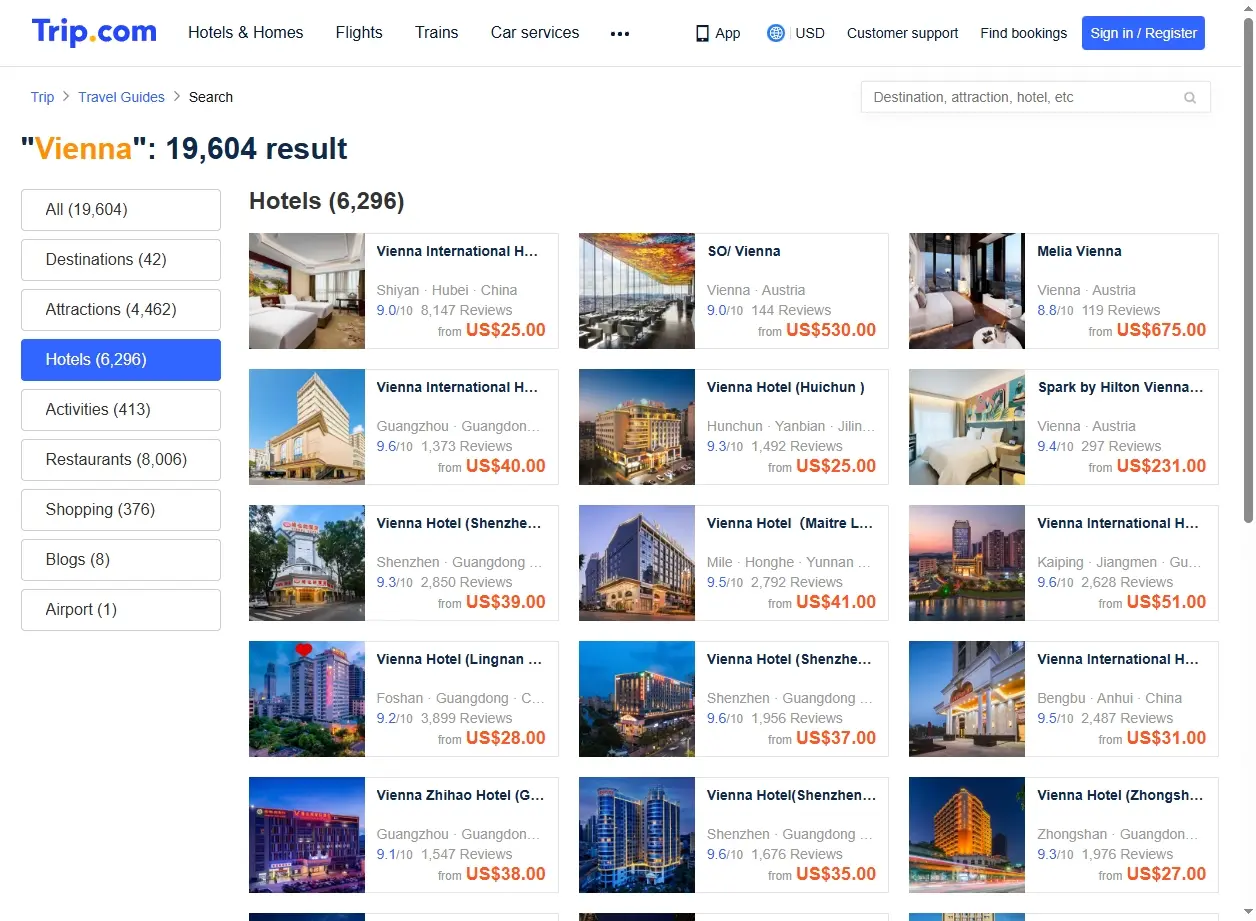Click Melia Vienna hotel title
The width and height of the screenshot is (1256, 921).
[1079, 252]
